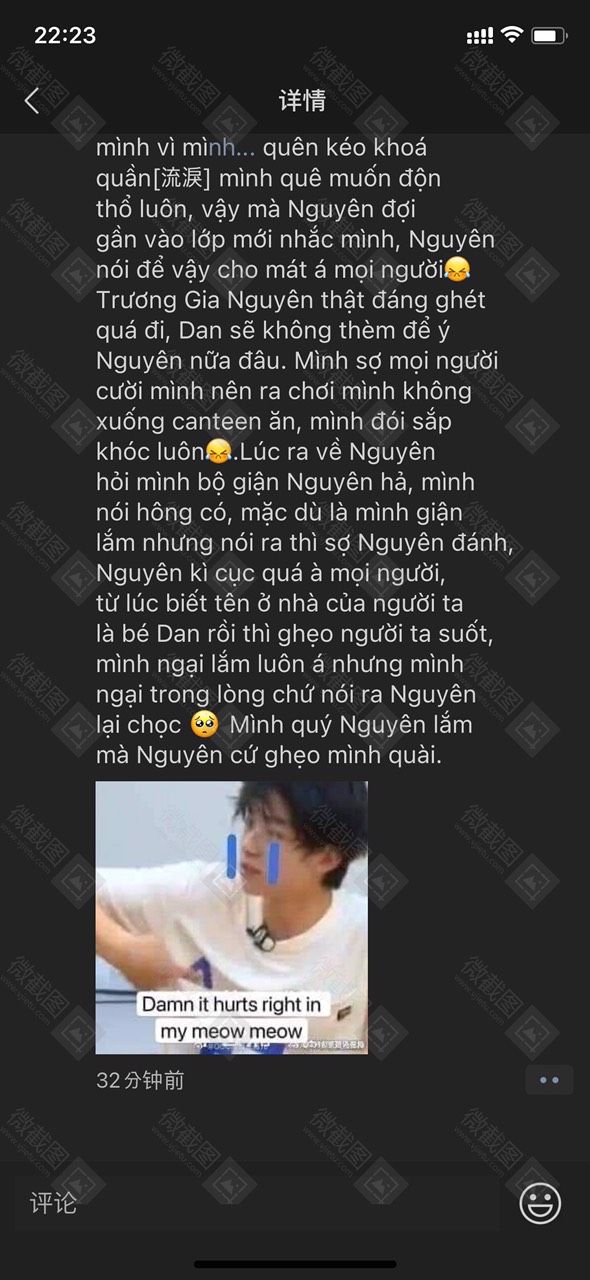Tap the home indicator bar at the bottom
This screenshot has width=590, height=1280.
295,1264
